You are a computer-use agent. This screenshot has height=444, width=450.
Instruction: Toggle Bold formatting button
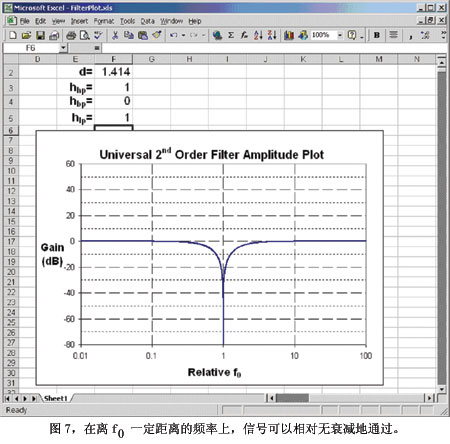(377, 35)
